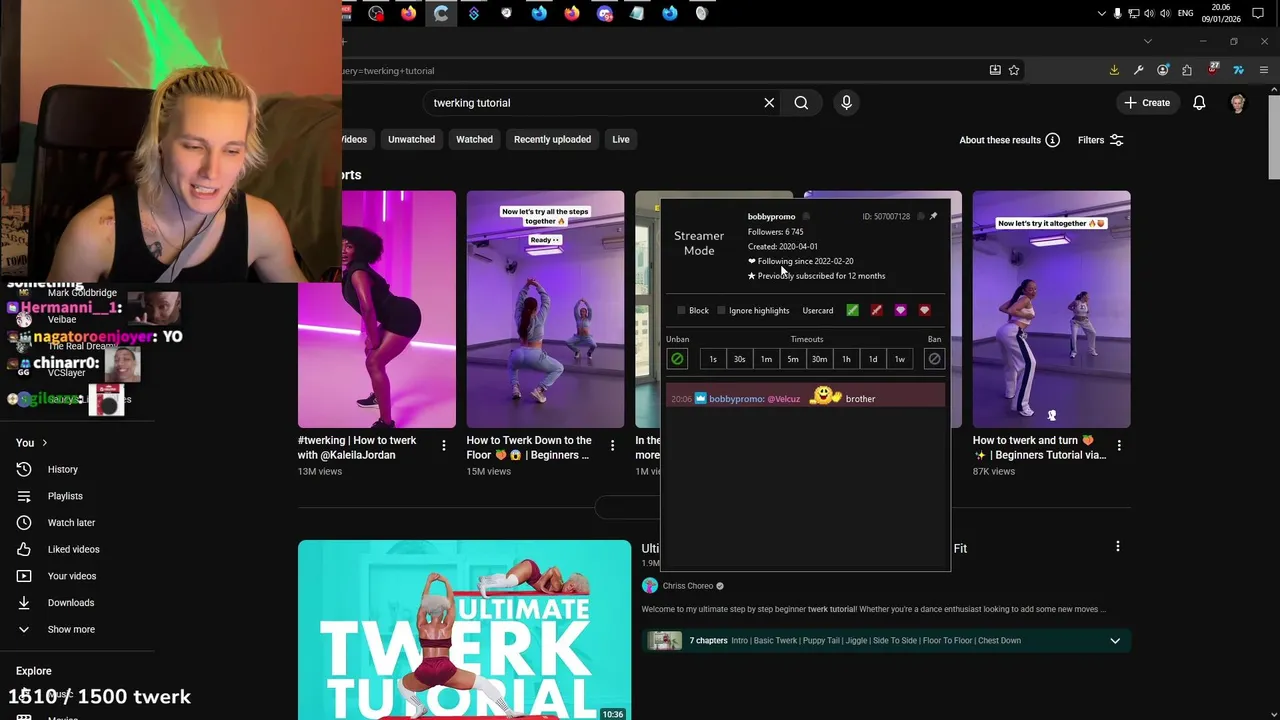Open the Filters dropdown
This screenshot has height=720, width=1280.
tap(1100, 140)
